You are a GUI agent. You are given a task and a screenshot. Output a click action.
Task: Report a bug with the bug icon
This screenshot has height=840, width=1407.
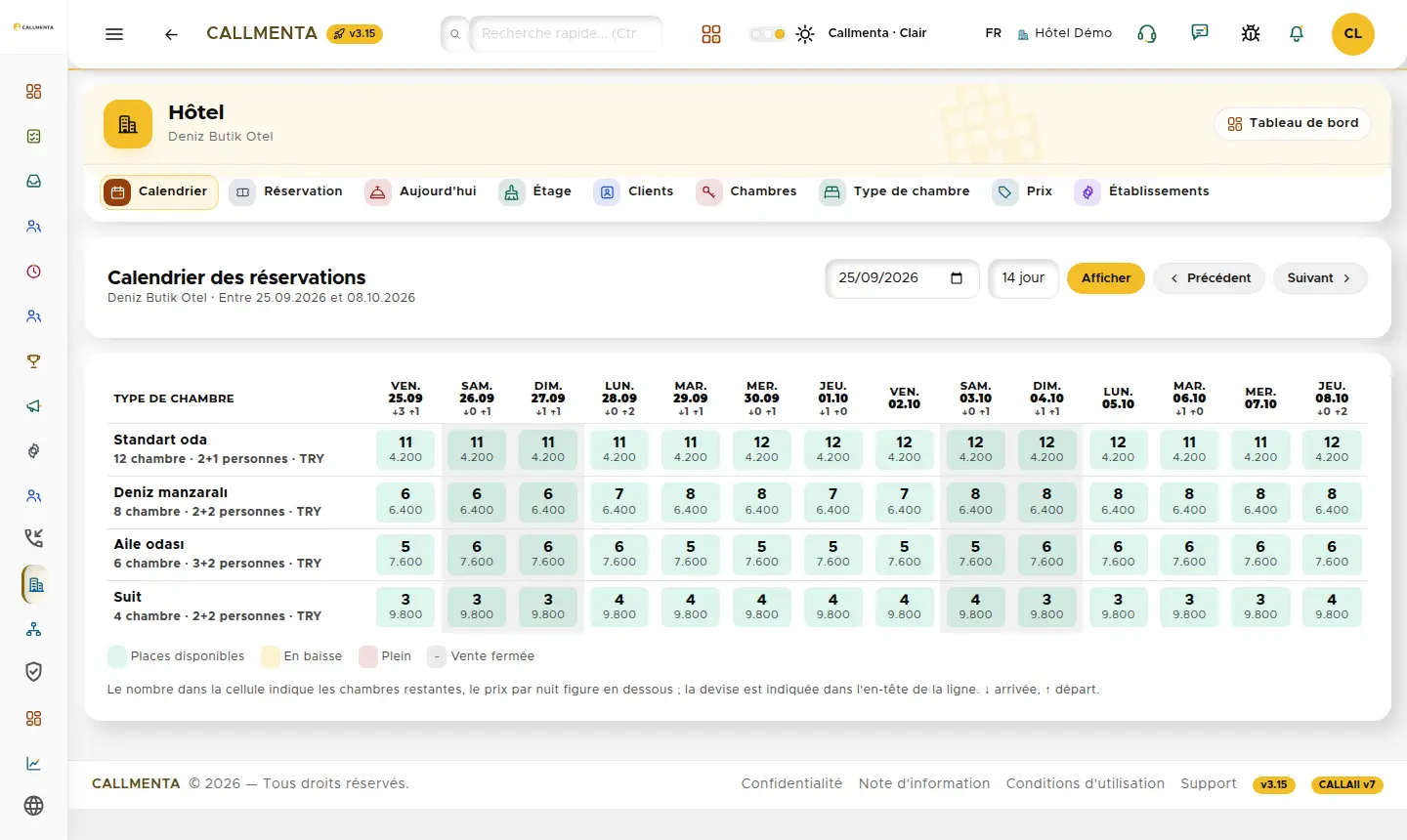click(1251, 34)
